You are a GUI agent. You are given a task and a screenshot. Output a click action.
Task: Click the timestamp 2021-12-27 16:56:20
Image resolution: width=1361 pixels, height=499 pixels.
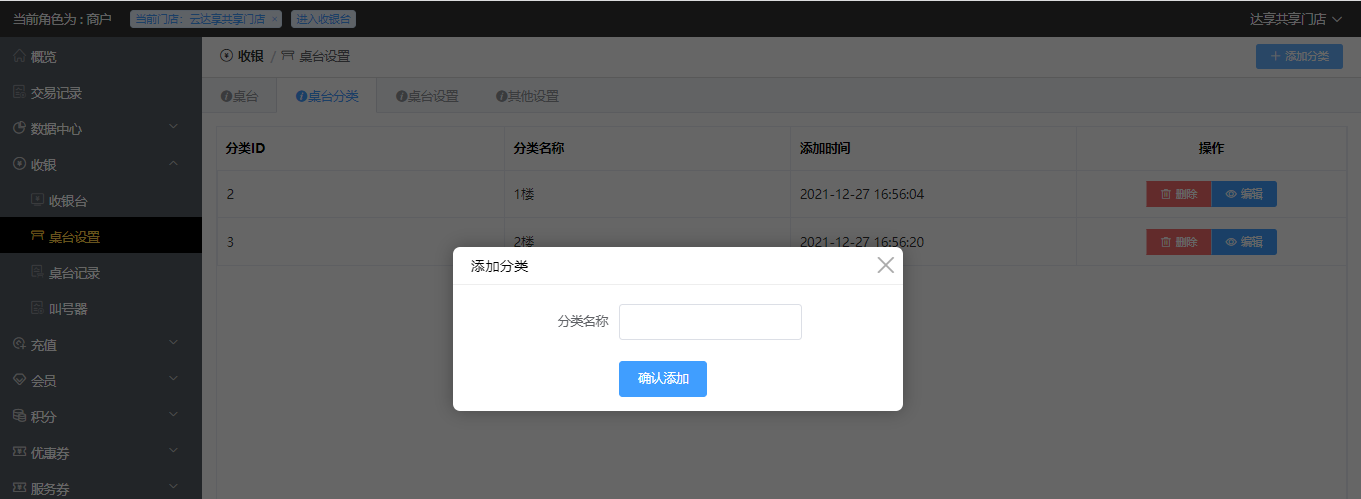862,242
